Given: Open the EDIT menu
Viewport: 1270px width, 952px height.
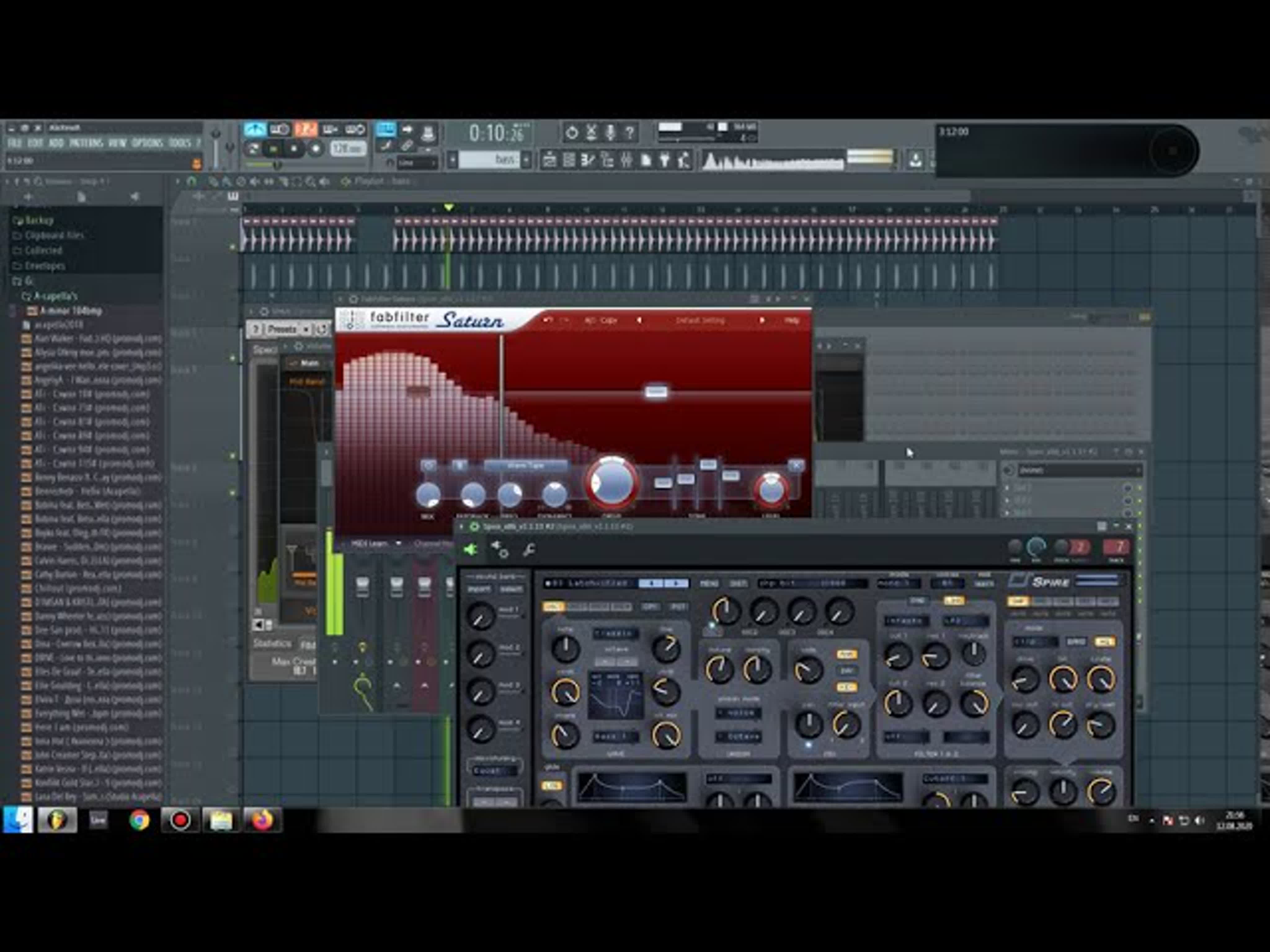Looking at the screenshot, I should tap(35, 143).
